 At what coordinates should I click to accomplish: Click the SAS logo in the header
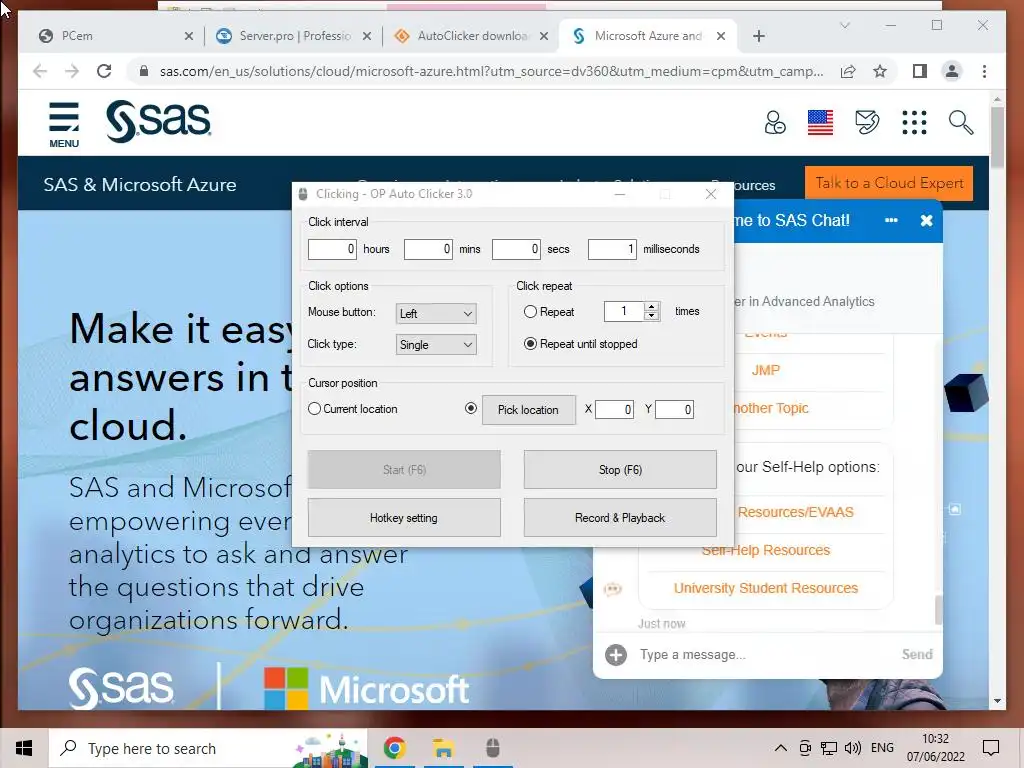pyautogui.click(x=158, y=121)
